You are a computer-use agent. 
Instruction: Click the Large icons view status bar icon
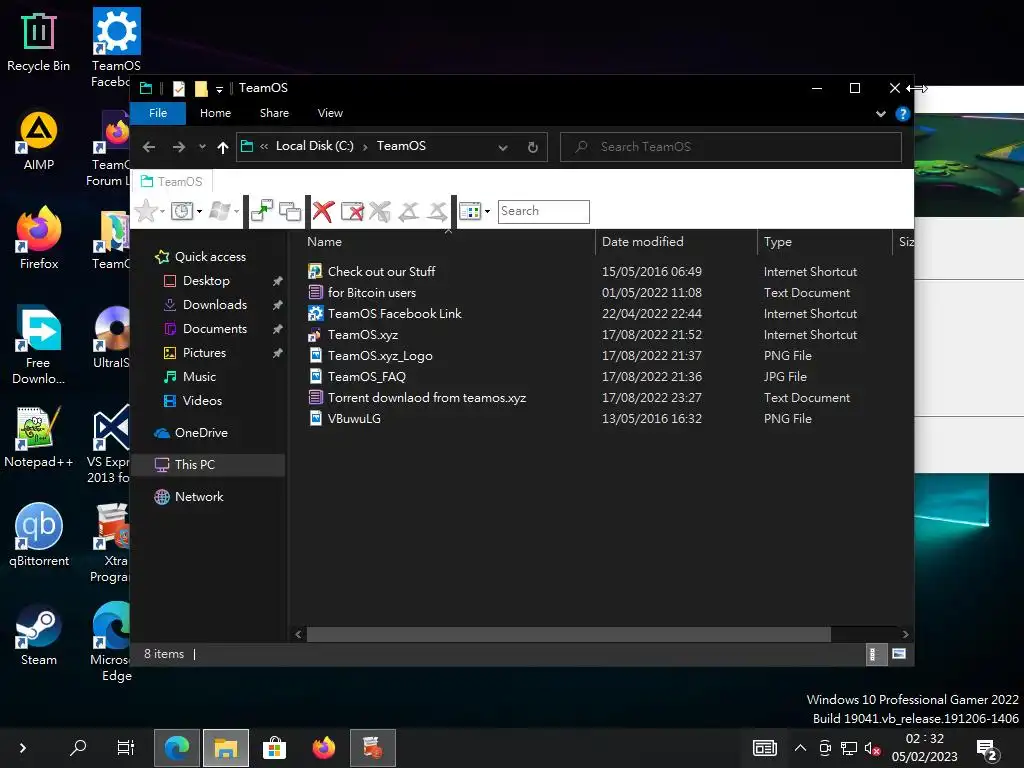(899, 654)
